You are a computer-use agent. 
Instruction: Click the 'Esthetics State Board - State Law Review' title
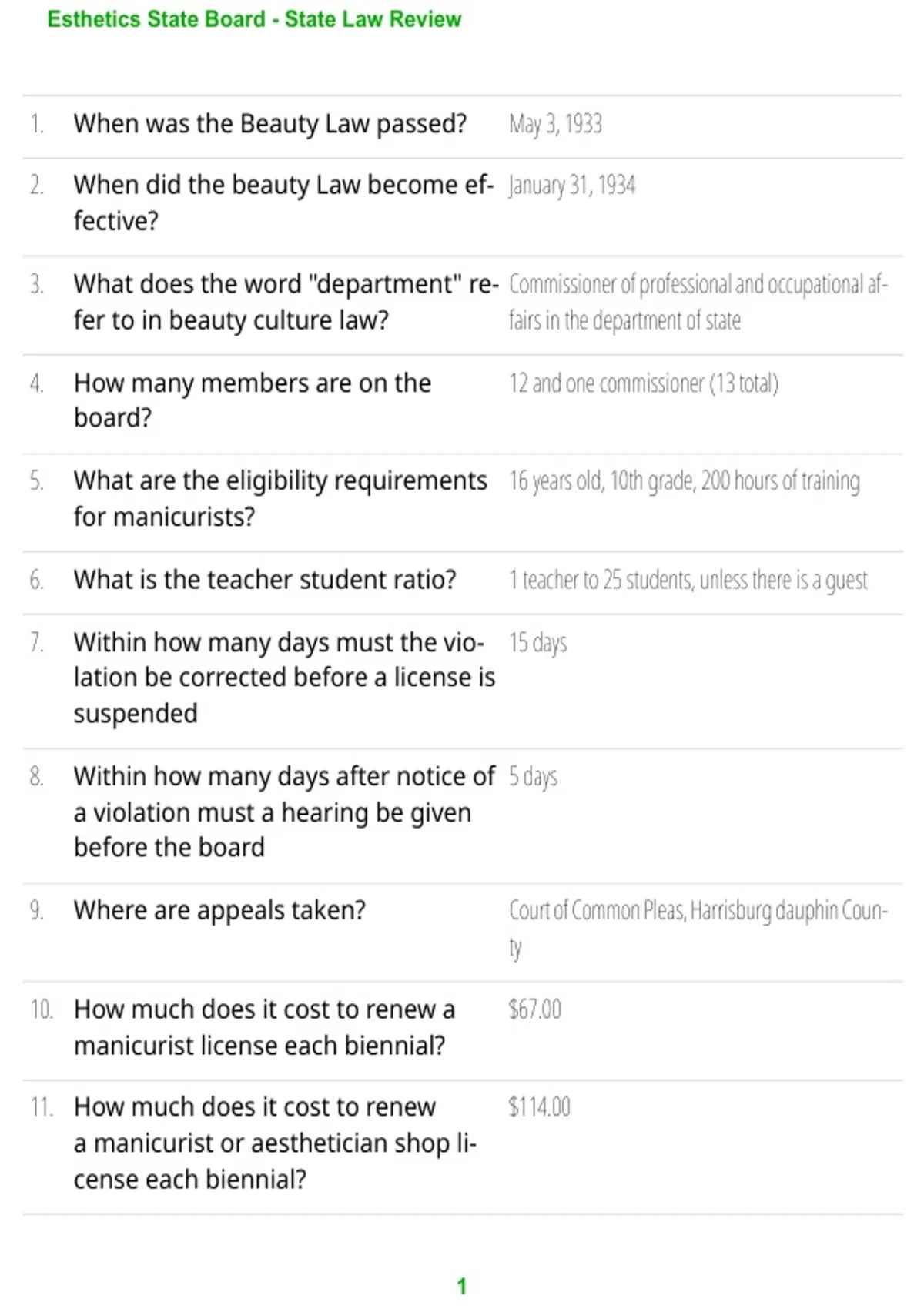[x=254, y=18]
